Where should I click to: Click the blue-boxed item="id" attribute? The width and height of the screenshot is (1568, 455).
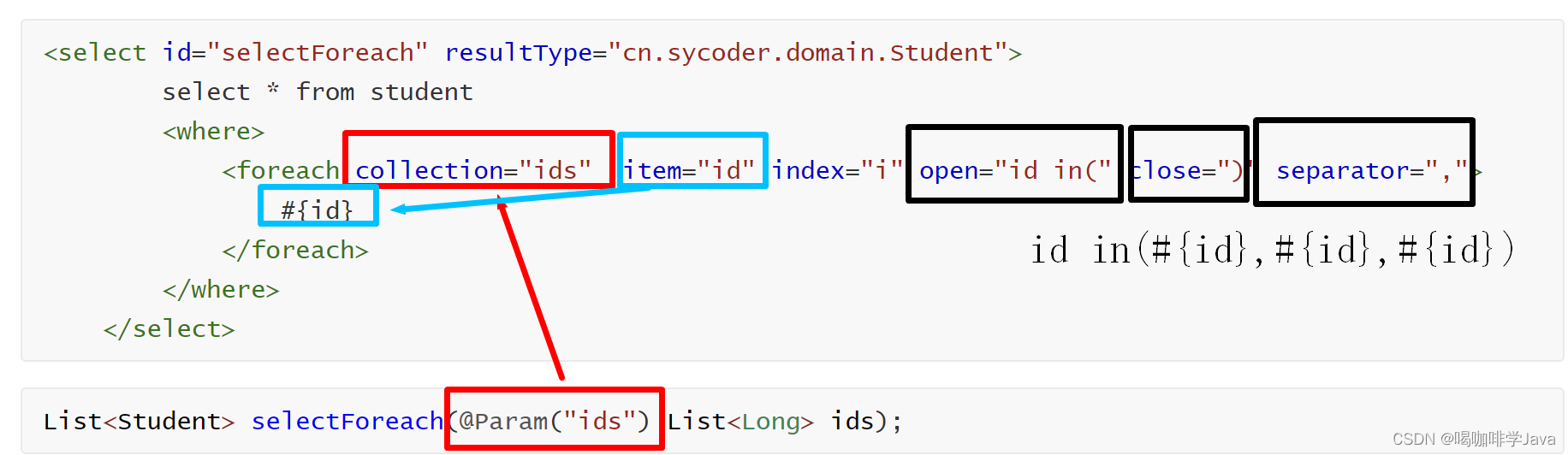[692, 161]
